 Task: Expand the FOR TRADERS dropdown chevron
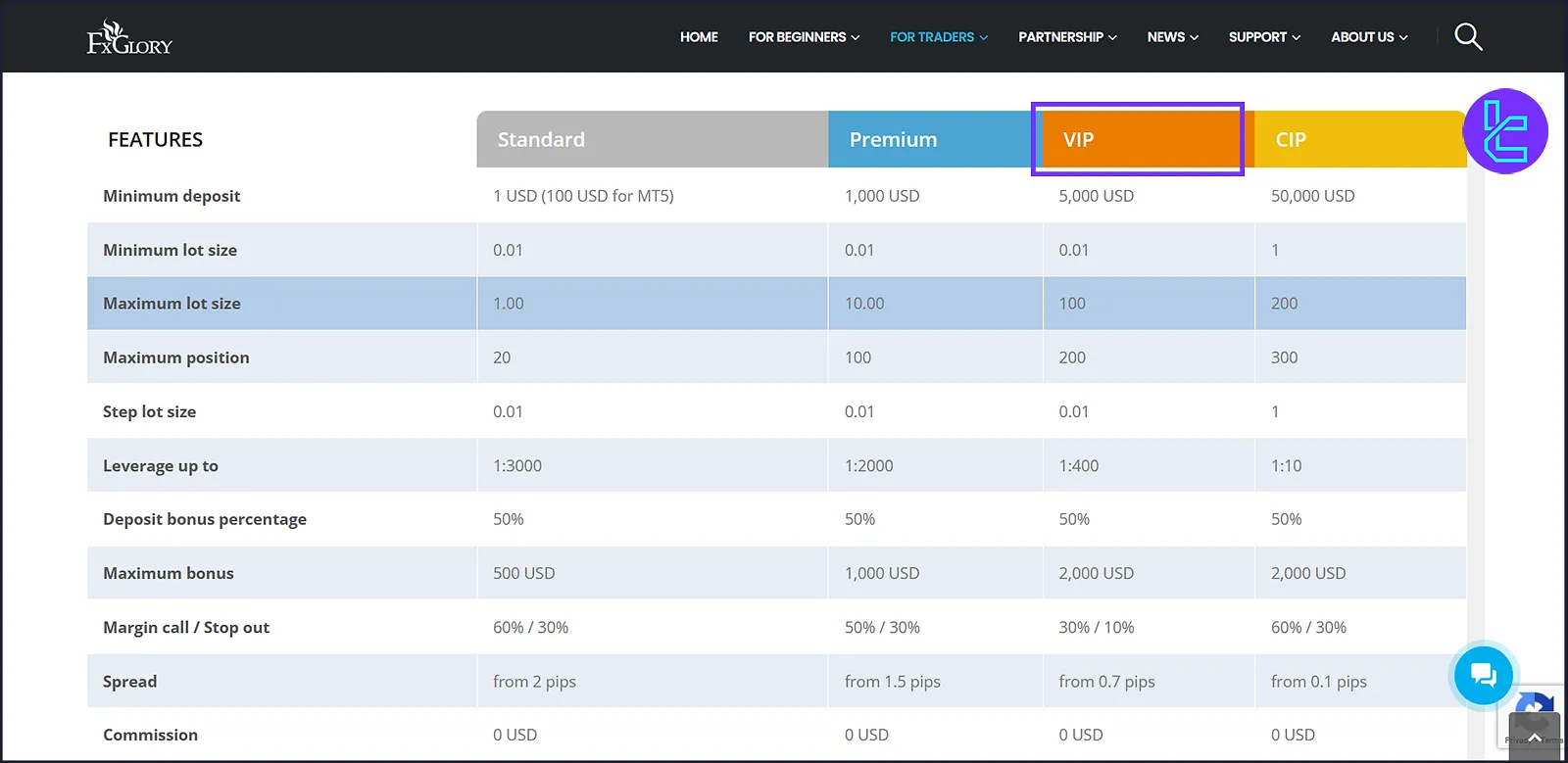click(984, 38)
